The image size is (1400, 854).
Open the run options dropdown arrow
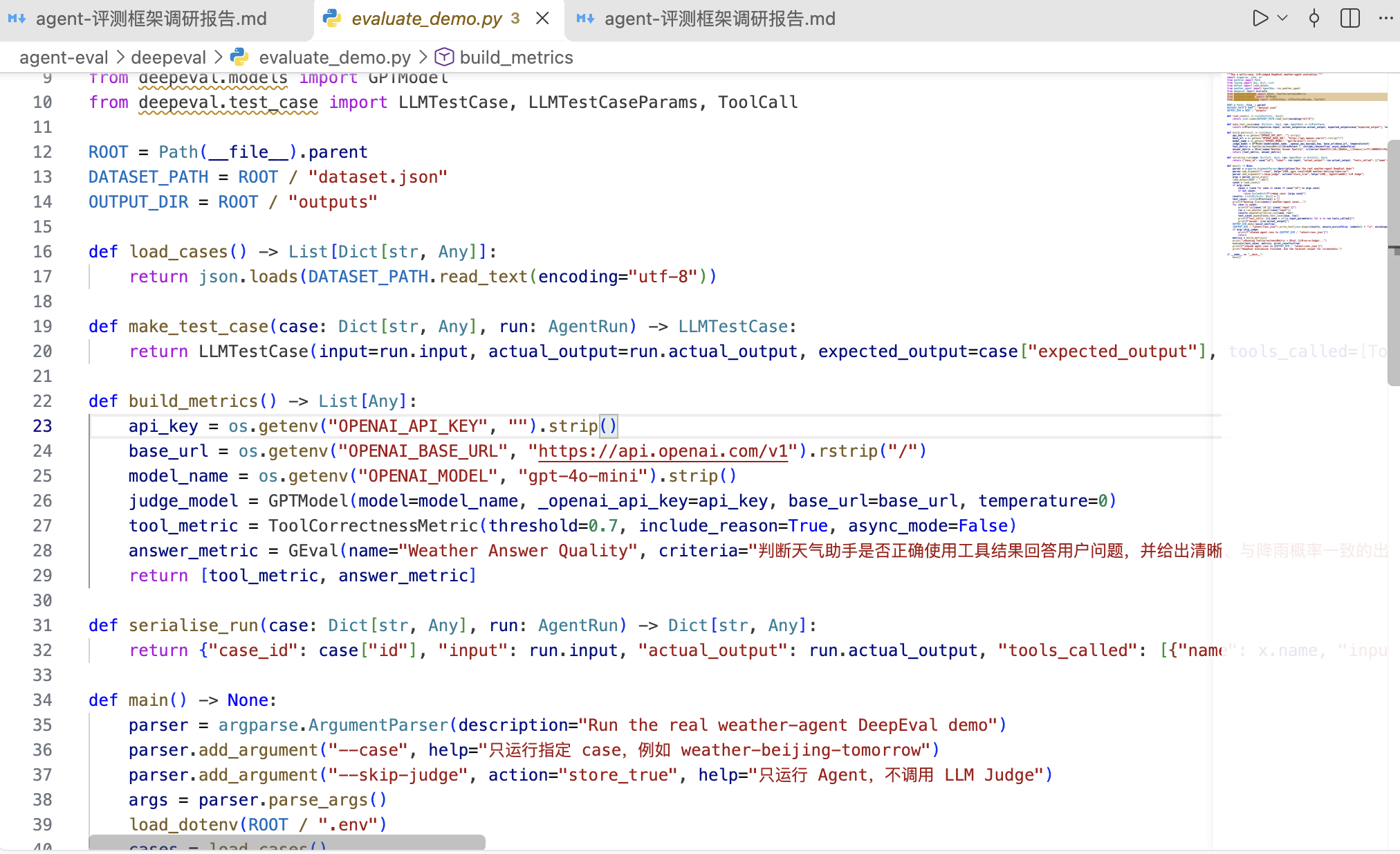click(1282, 19)
